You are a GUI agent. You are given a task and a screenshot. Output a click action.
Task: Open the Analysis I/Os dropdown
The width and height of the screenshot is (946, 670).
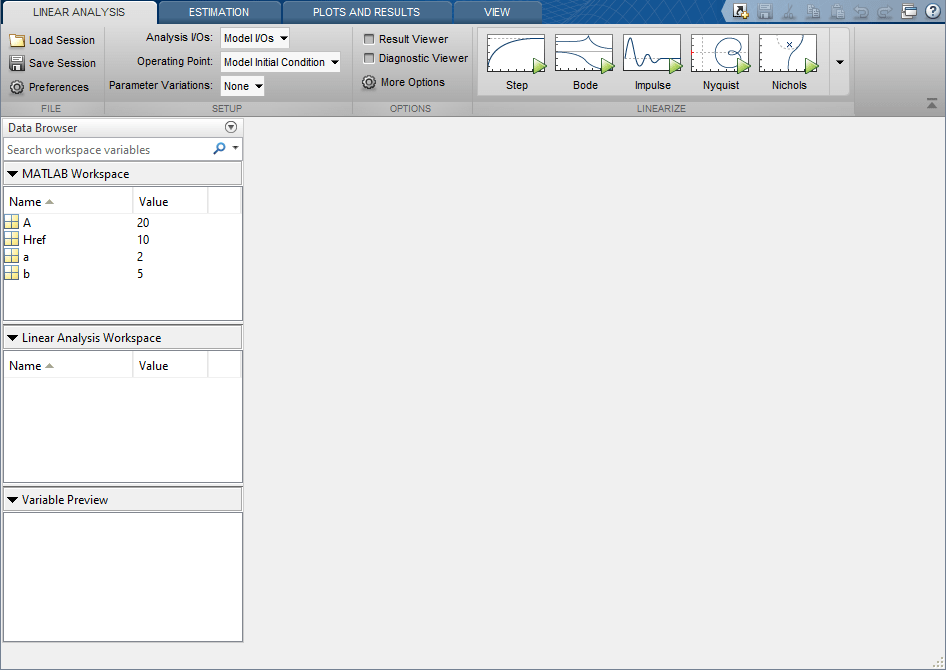(x=255, y=38)
